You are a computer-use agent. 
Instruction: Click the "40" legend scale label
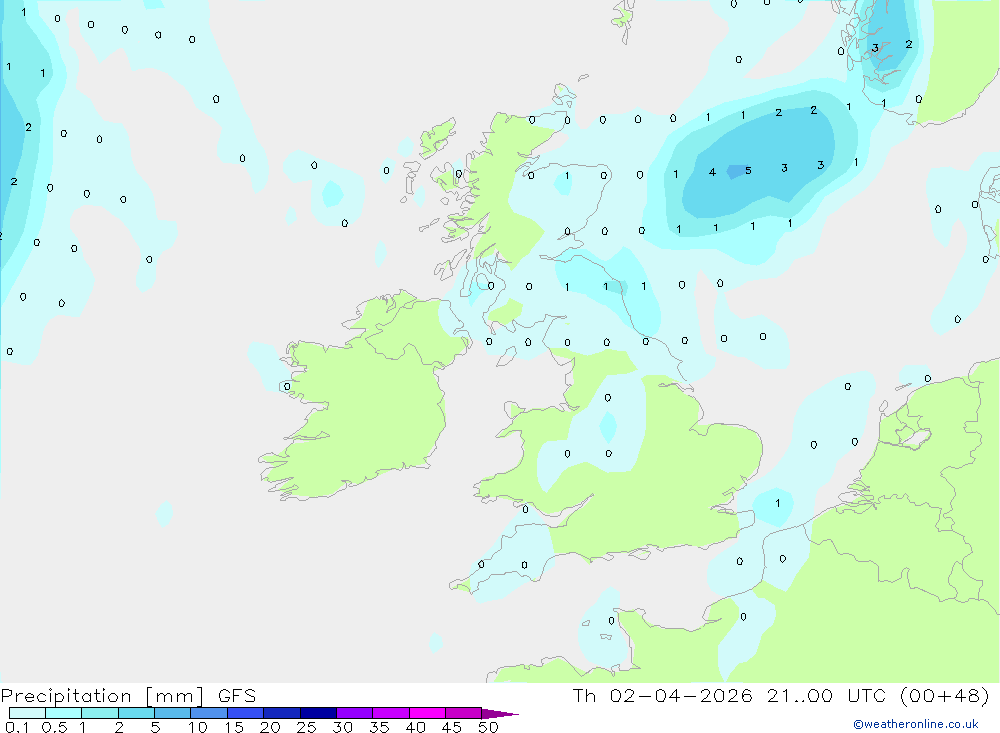tap(415, 727)
